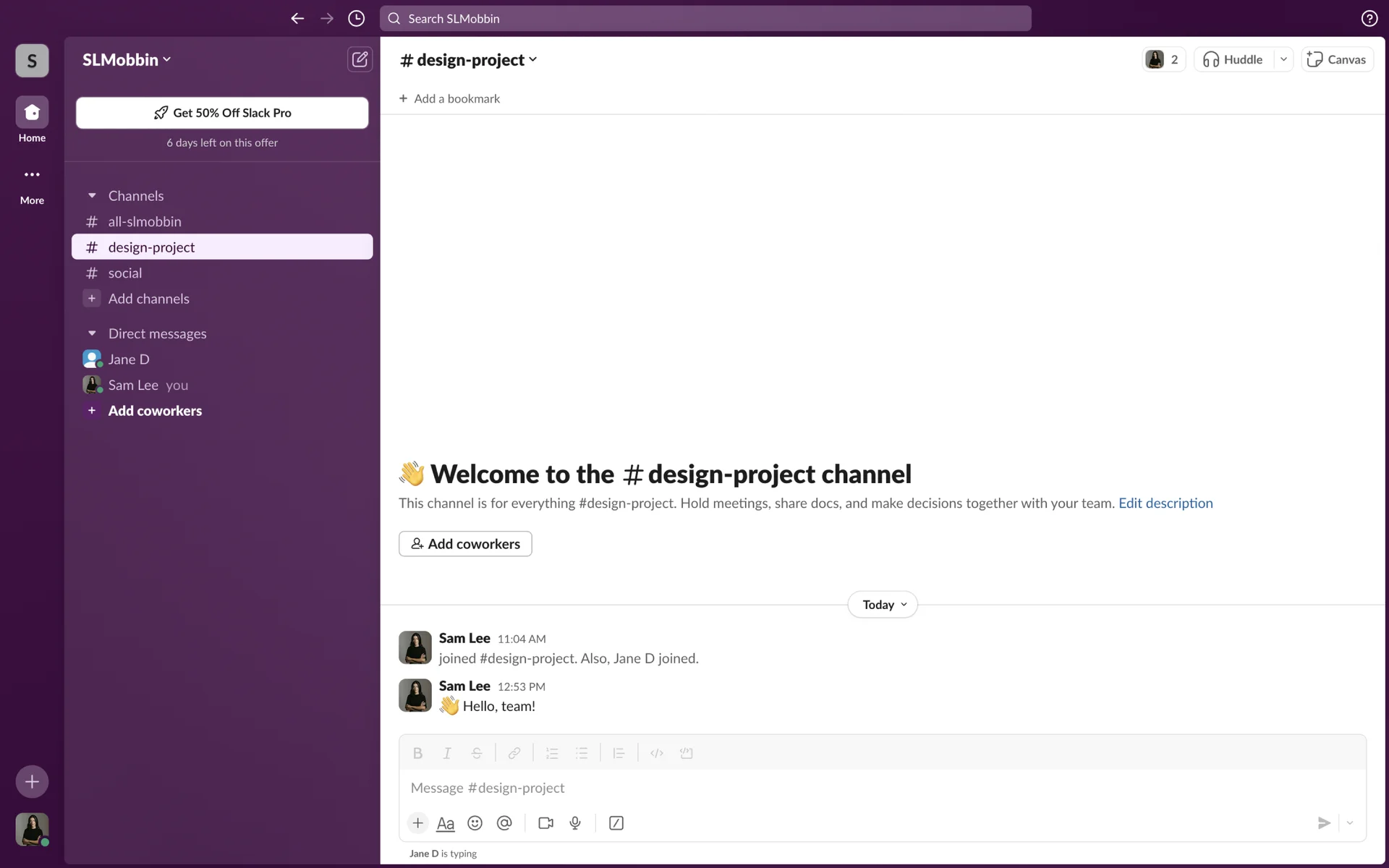Click the compose new message icon
Viewport: 1389px width, 868px height.
(x=360, y=59)
